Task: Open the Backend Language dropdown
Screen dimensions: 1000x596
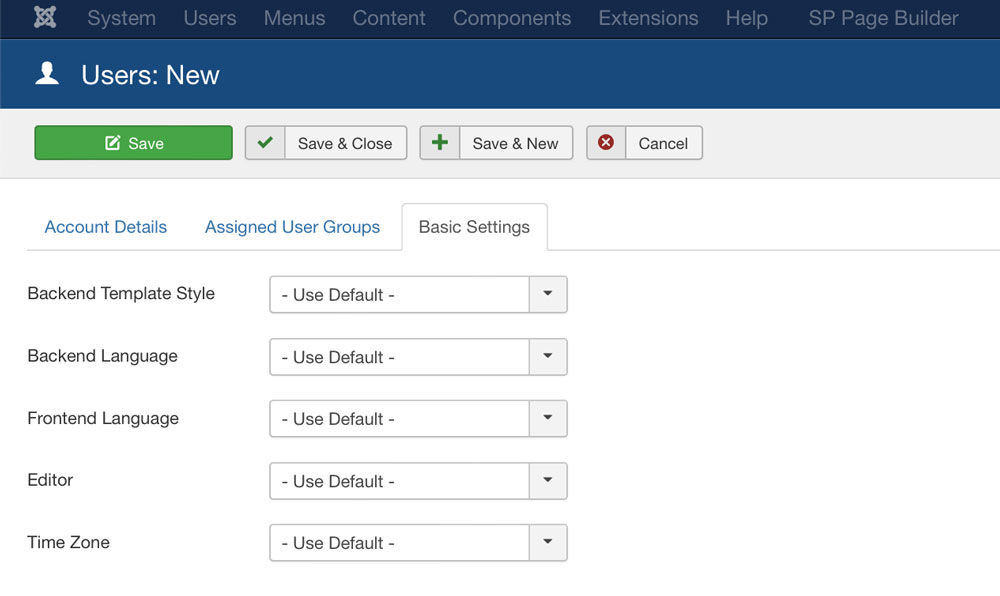Action: point(547,357)
